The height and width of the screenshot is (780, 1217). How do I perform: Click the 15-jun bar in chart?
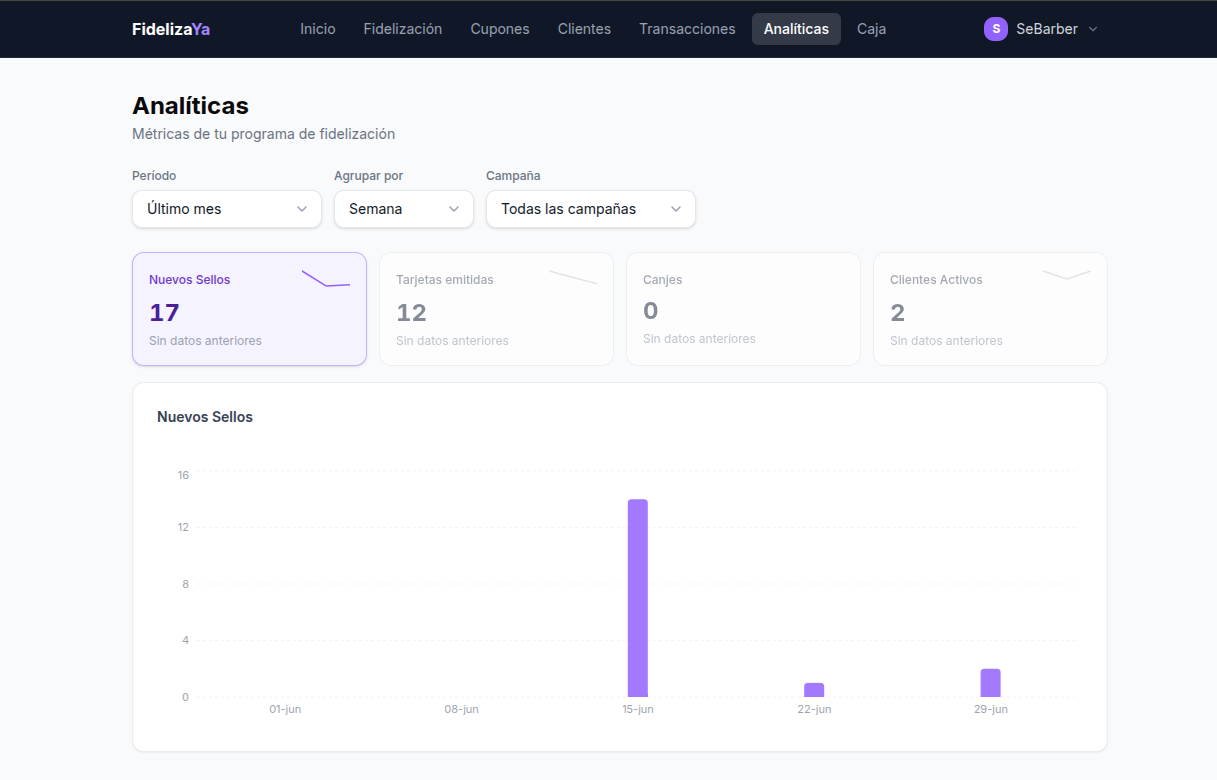tap(638, 598)
